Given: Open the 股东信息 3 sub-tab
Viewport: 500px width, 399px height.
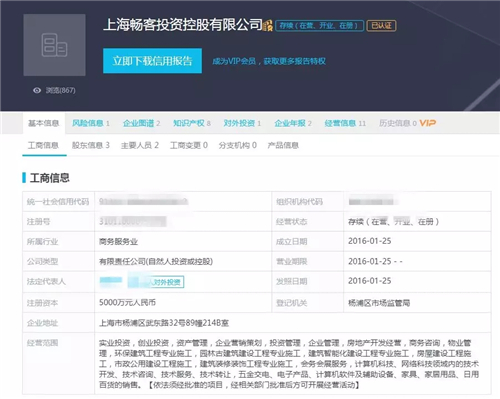Looking at the screenshot, I should tap(91, 145).
